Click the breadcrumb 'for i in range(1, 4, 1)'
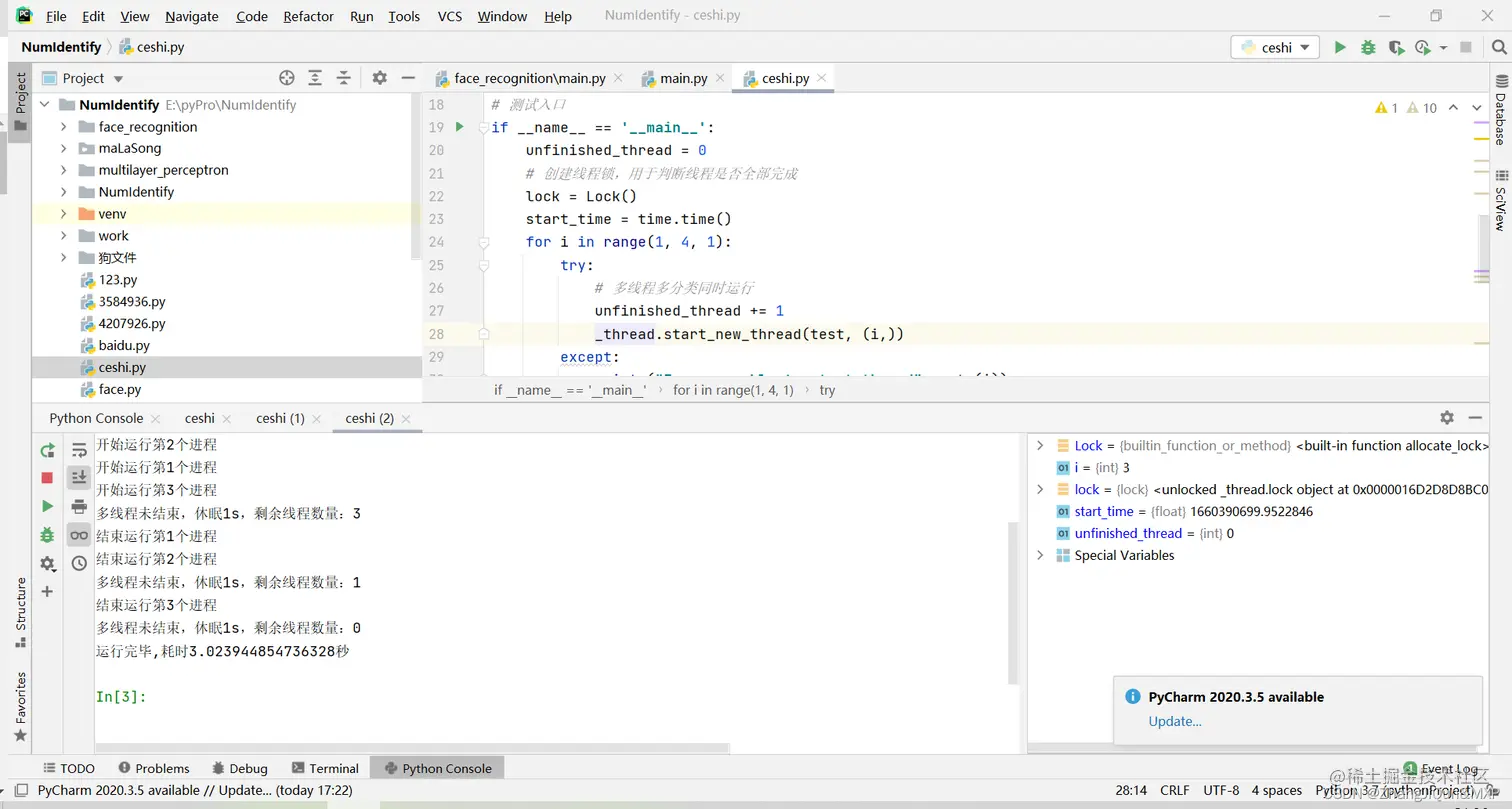 (733, 390)
